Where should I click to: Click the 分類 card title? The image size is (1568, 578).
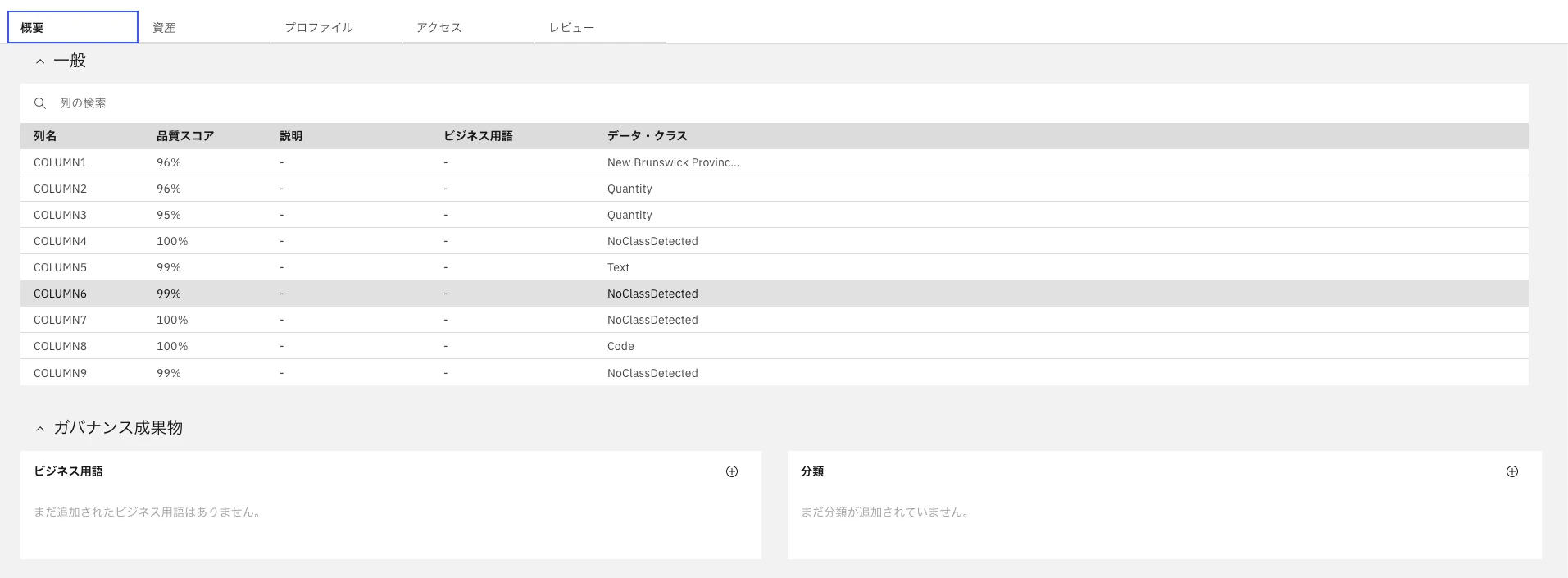[x=812, y=471]
